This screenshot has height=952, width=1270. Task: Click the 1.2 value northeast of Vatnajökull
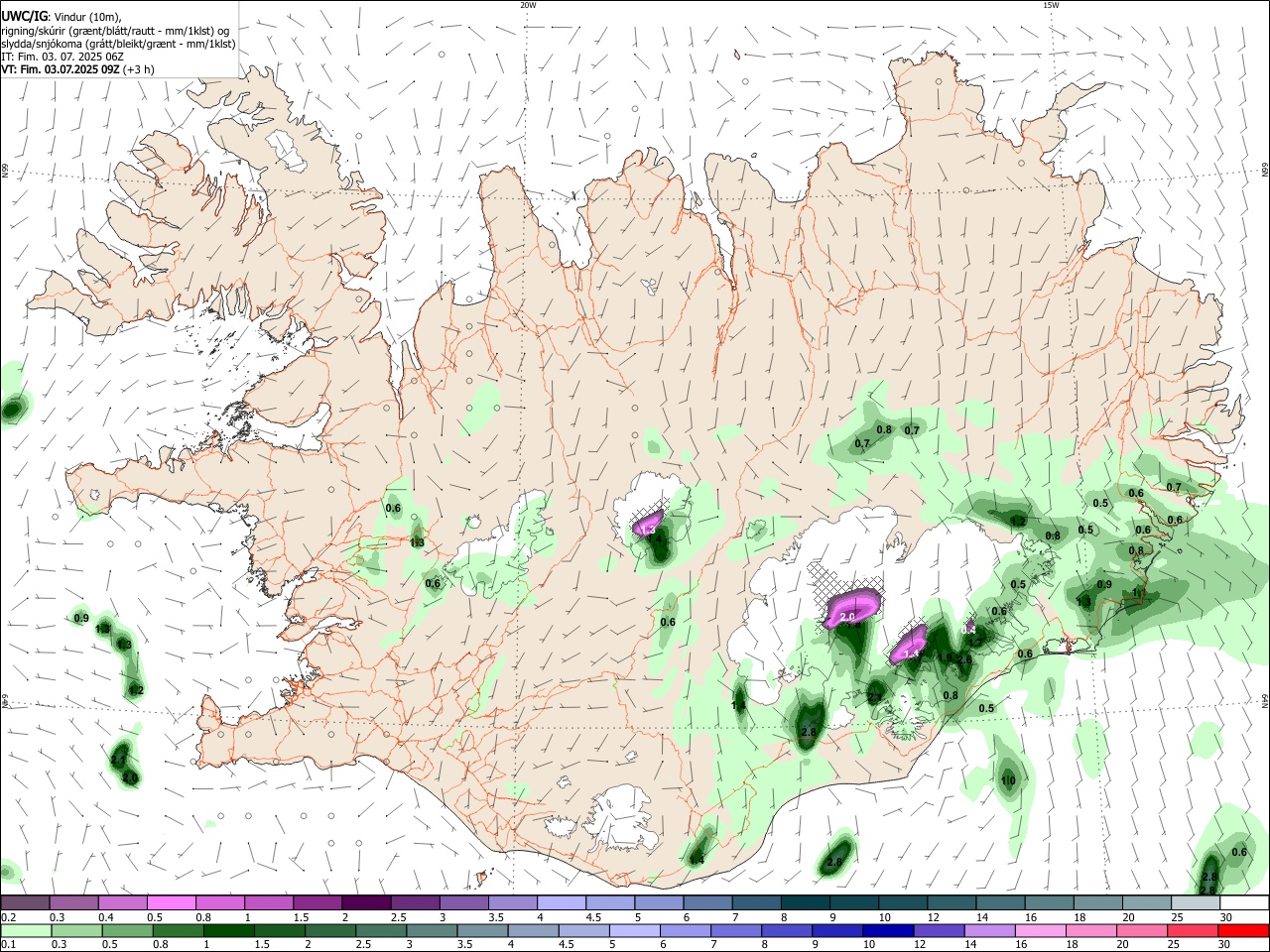(x=1018, y=521)
